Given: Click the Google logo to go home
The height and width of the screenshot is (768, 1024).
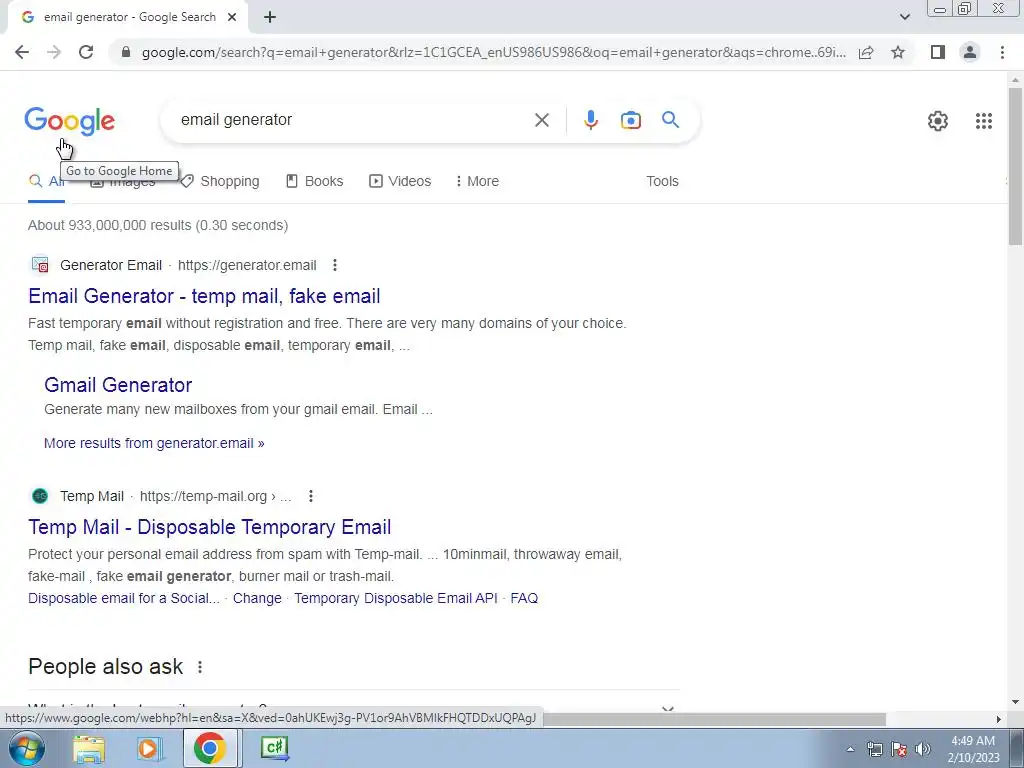Looking at the screenshot, I should 69,121.
